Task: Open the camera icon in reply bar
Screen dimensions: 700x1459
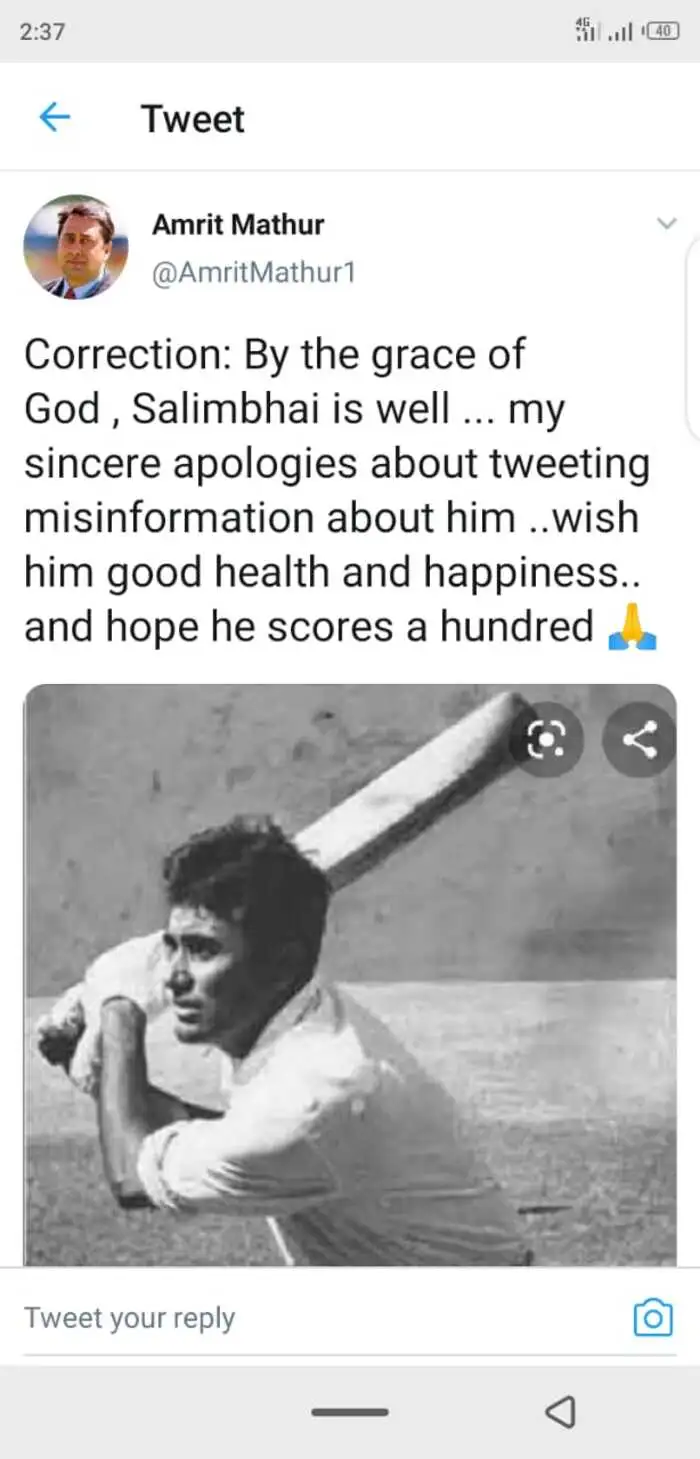Action: (653, 1317)
